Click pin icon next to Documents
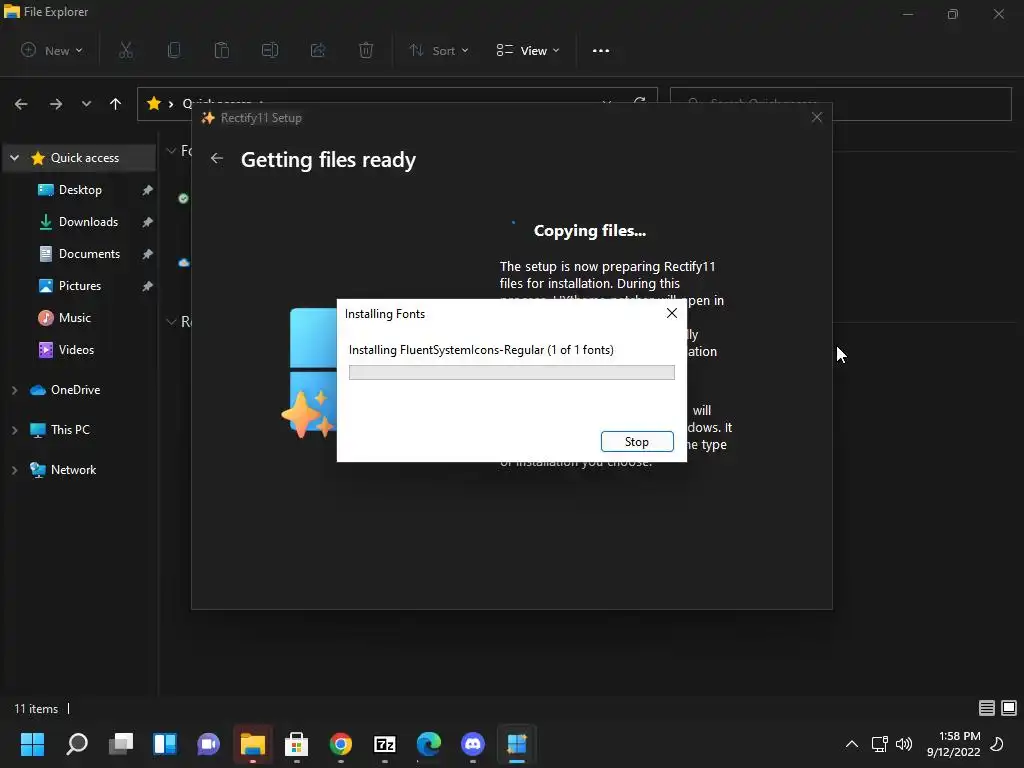This screenshot has width=1024, height=768. pyautogui.click(x=148, y=253)
